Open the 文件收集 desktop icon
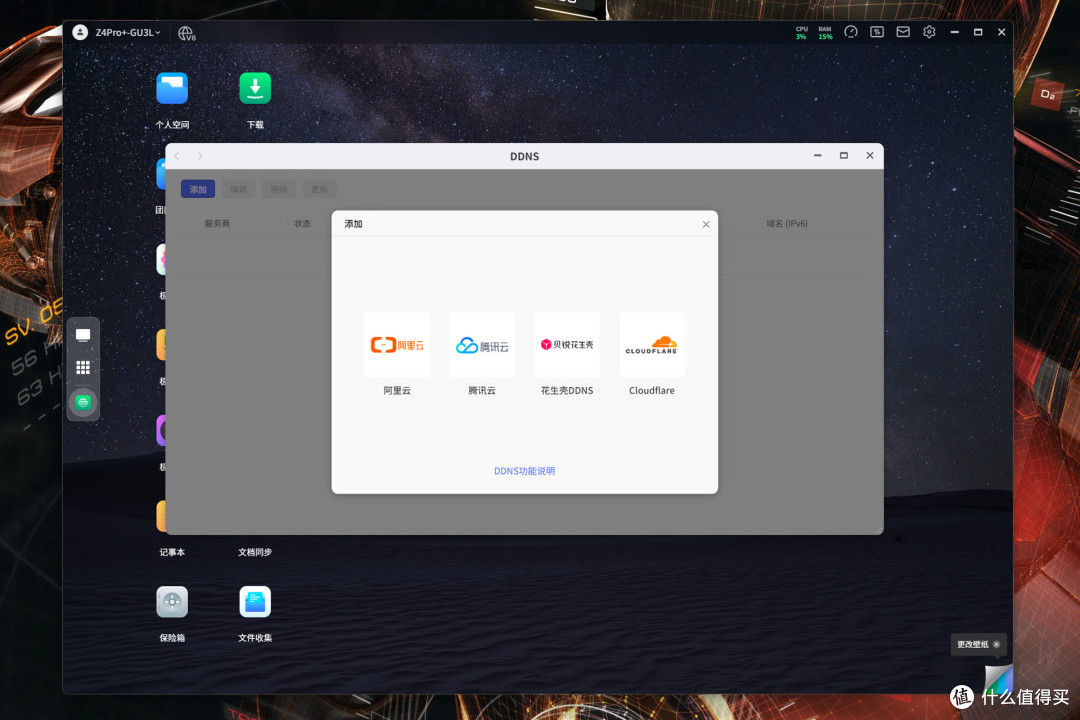Viewport: 1080px width, 720px height. tap(255, 602)
